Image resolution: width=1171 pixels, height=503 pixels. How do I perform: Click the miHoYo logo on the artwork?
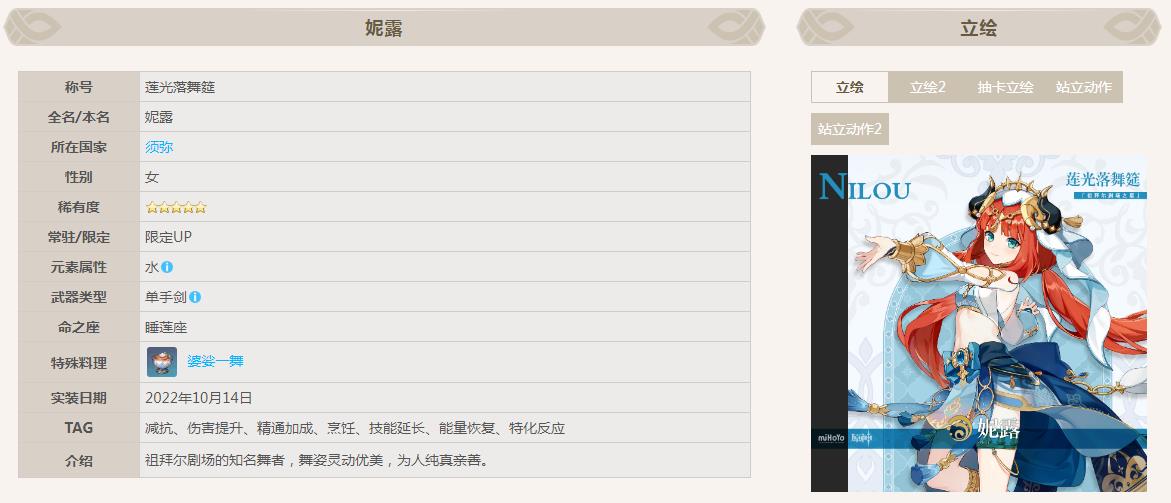pyautogui.click(x=833, y=437)
